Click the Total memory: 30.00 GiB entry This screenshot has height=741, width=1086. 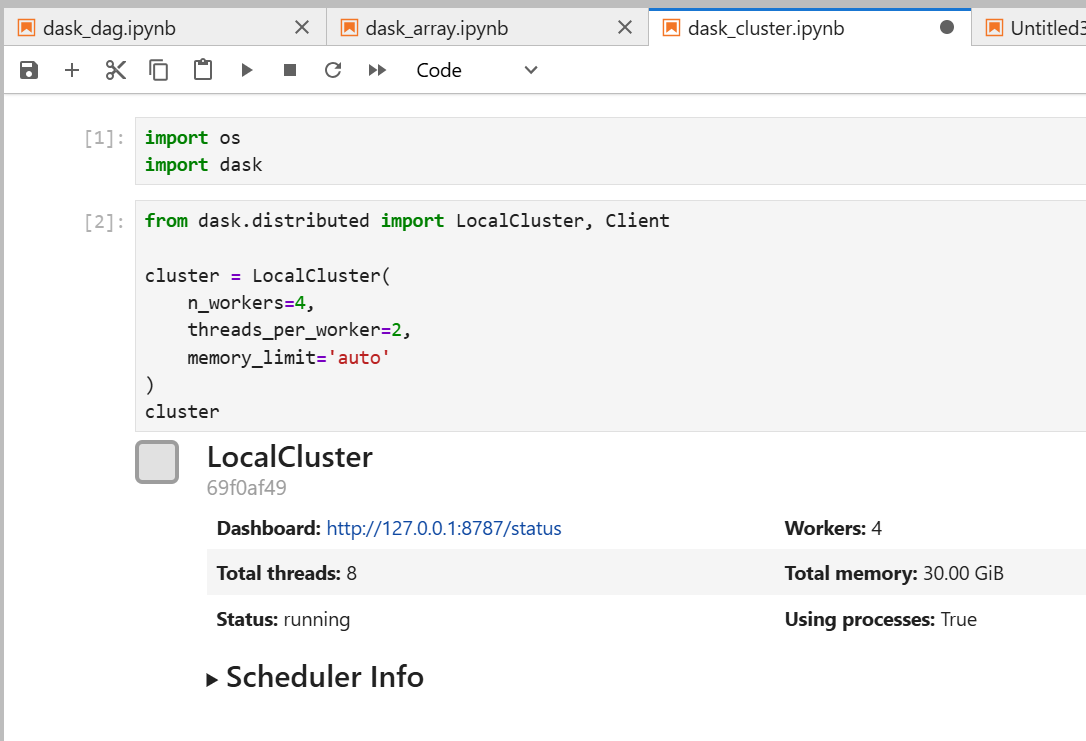click(894, 573)
